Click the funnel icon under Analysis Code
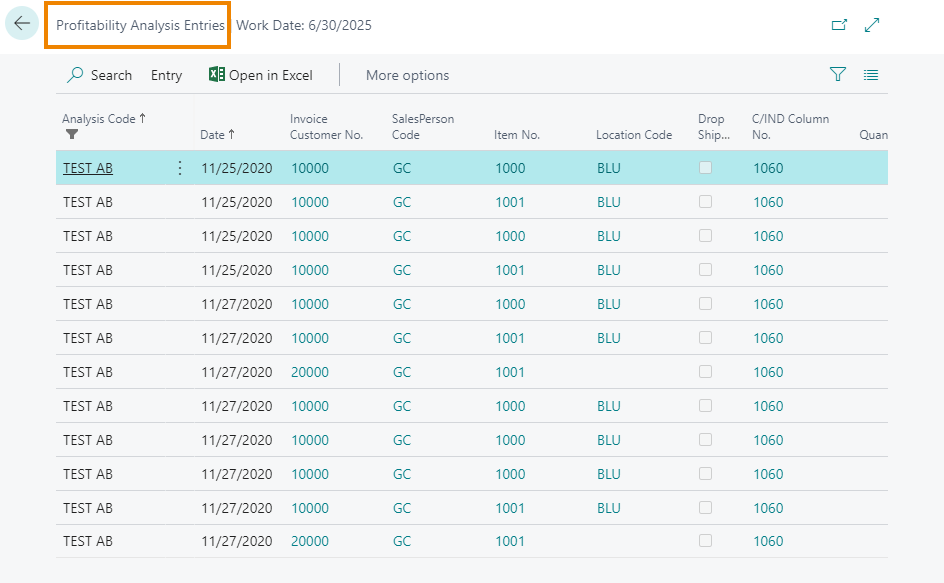 click(72, 134)
